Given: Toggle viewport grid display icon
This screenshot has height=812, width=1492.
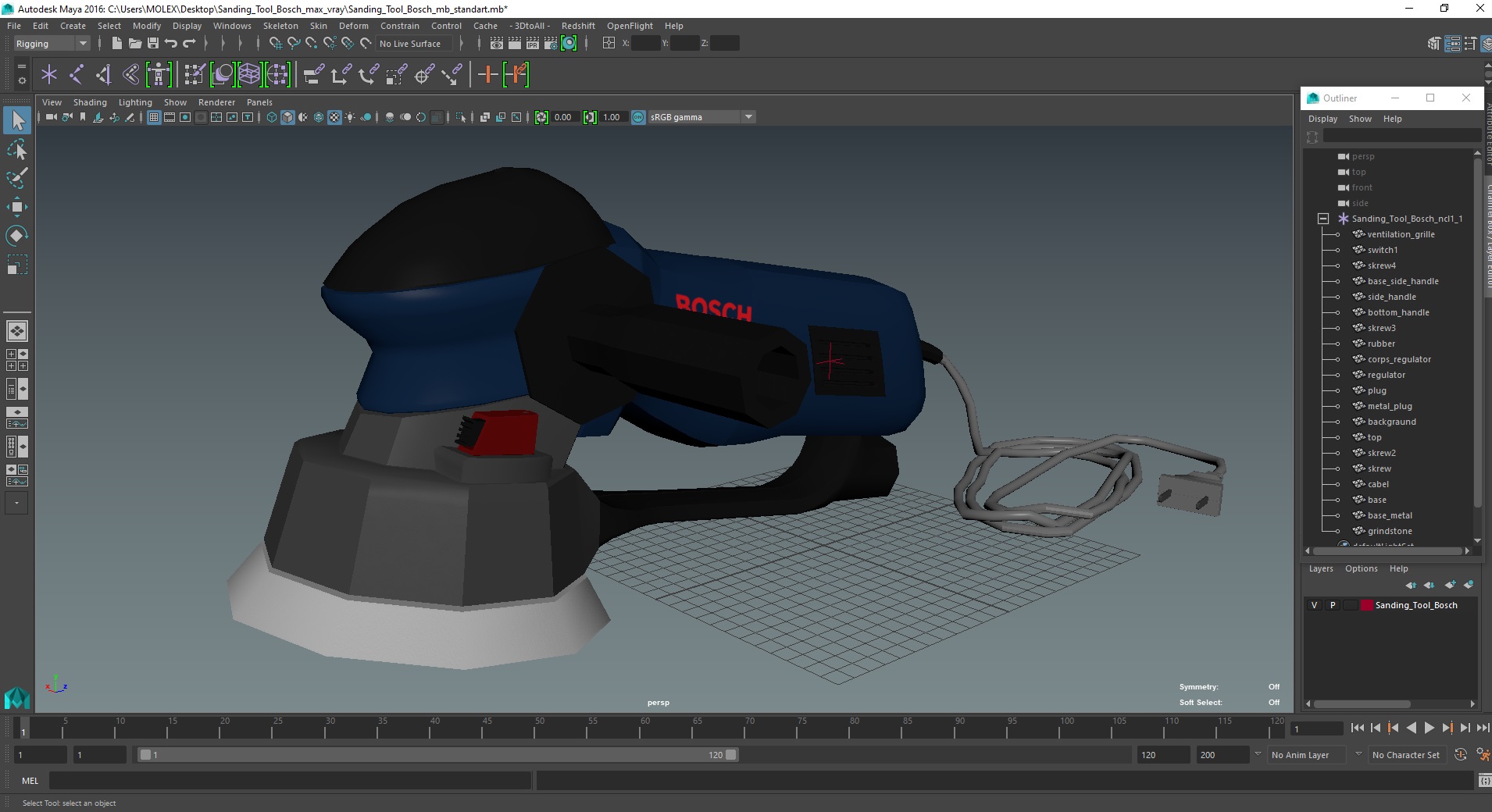Looking at the screenshot, I should tap(154, 117).
